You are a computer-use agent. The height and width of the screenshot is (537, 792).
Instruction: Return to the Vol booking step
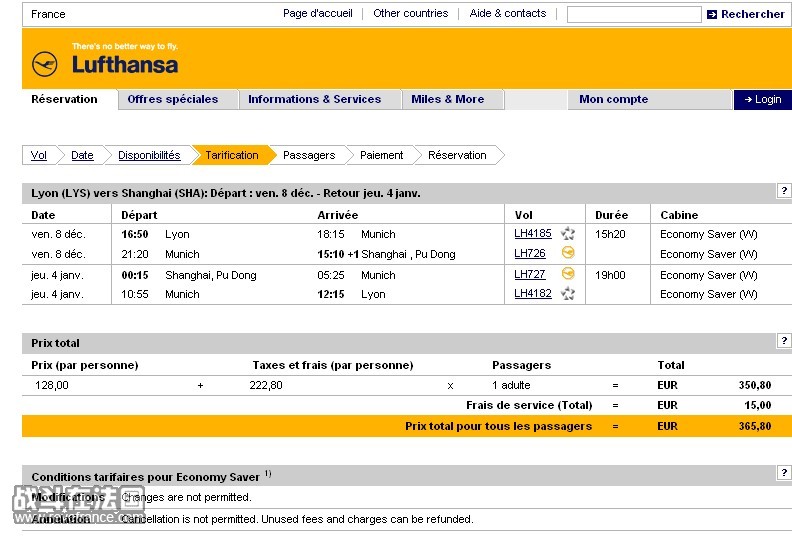(x=39, y=155)
